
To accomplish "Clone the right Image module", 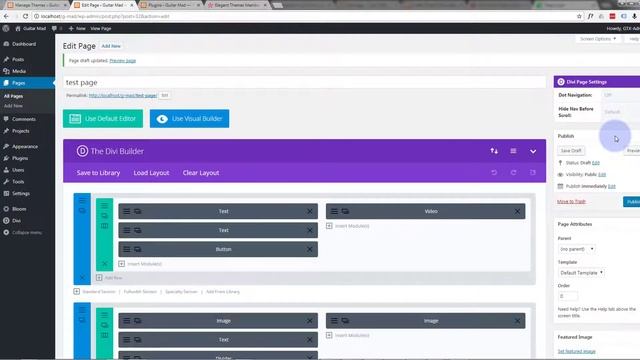I will [345, 321].
